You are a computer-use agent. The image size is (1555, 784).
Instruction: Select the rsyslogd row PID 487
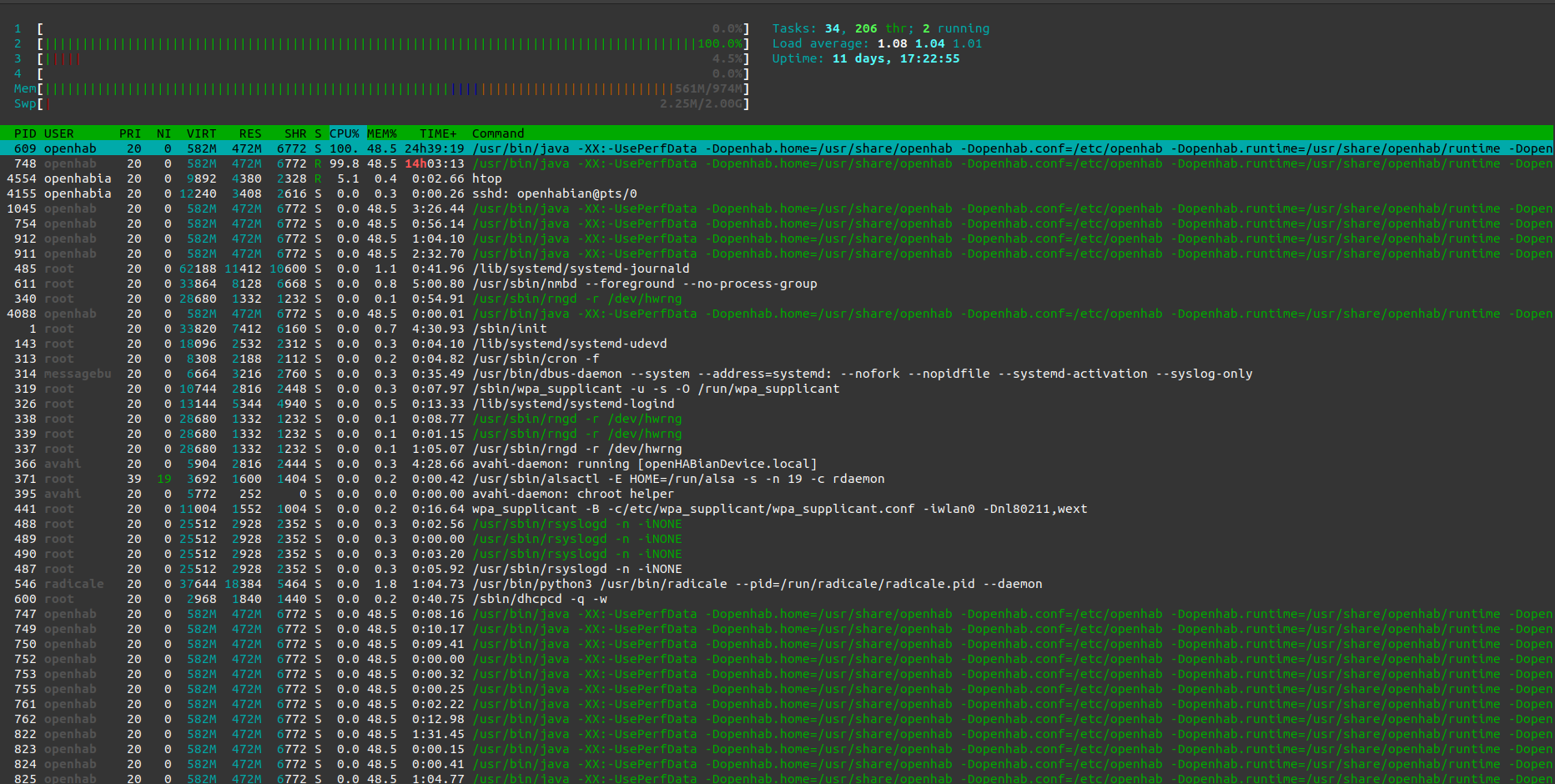pos(777,569)
